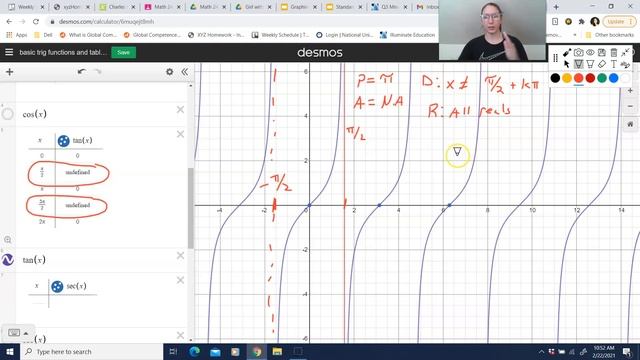This screenshot has height=360, width=640.
Task: Zoom out on the graph with minus button
Action: [x=630, y=106]
